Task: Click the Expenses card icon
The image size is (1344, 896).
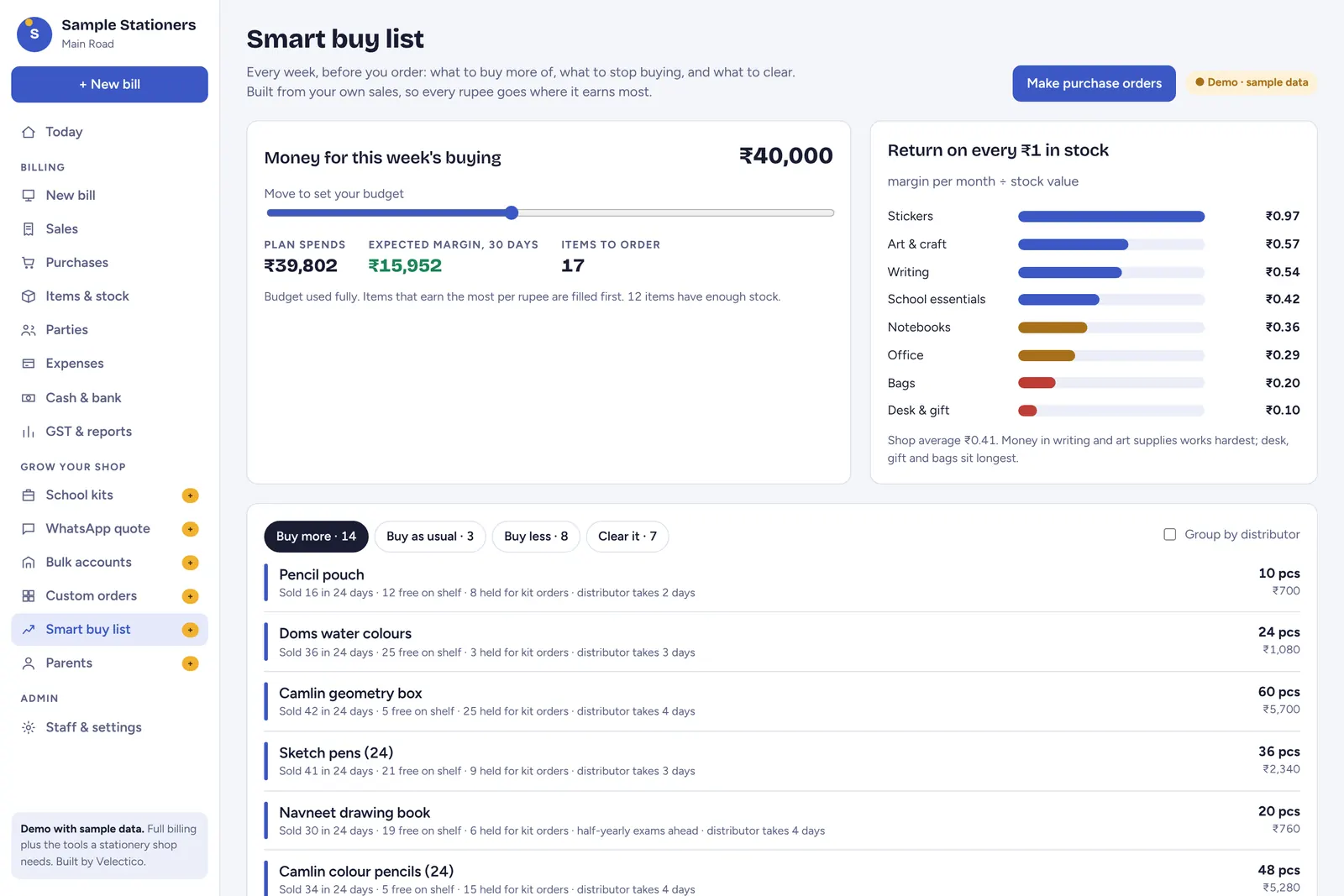Action: pyautogui.click(x=29, y=364)
